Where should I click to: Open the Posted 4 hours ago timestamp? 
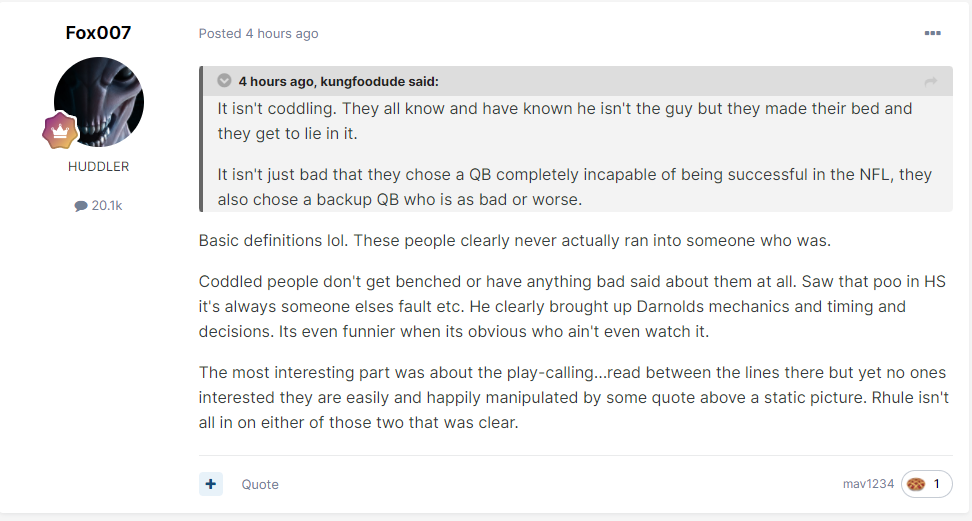point(258,33)
